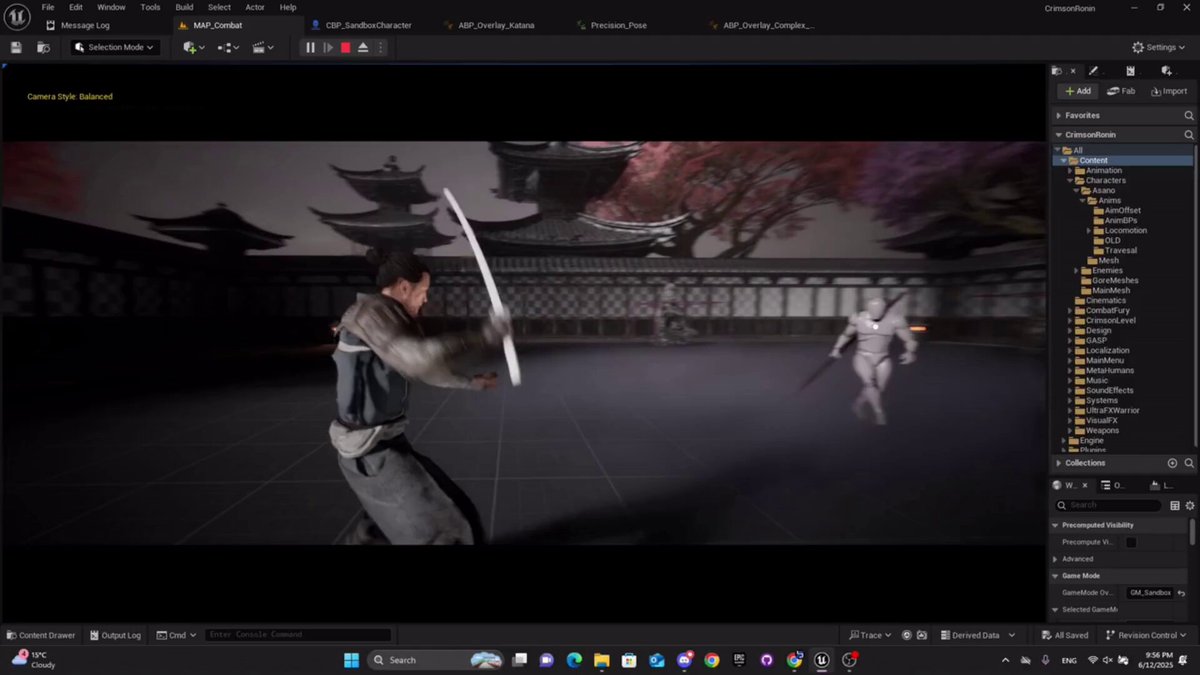Click the Eject from player icon
Viewport: 1200px width, 675px height.
click(363, 47)
